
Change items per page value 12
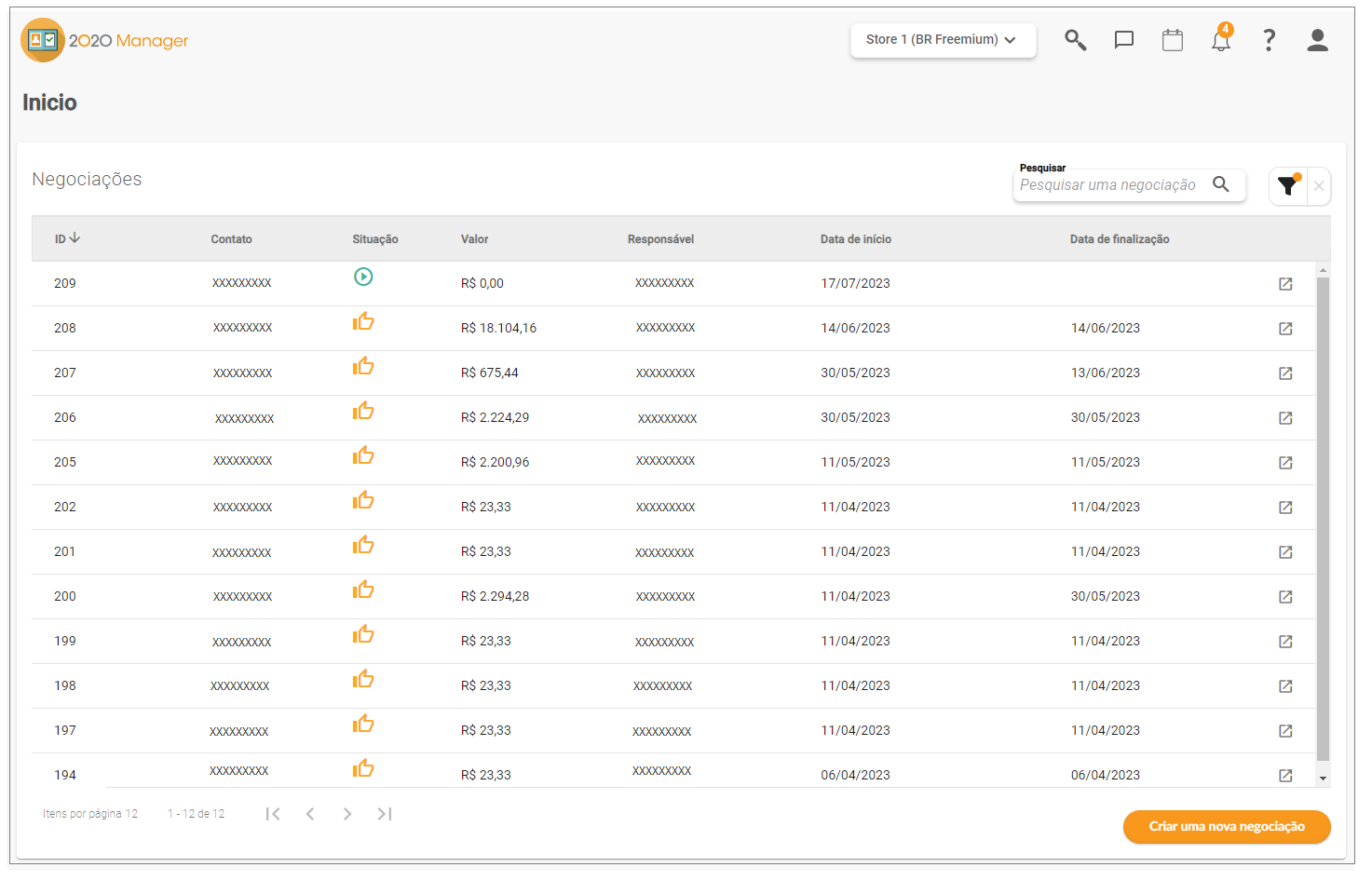131,814
